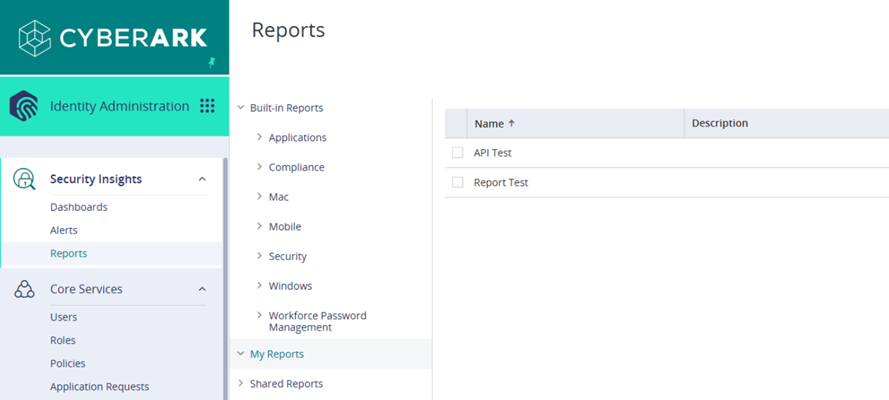The image size is (889, 400).
Task: Open Dashboards in the sidebar
Action: [79, 207]
